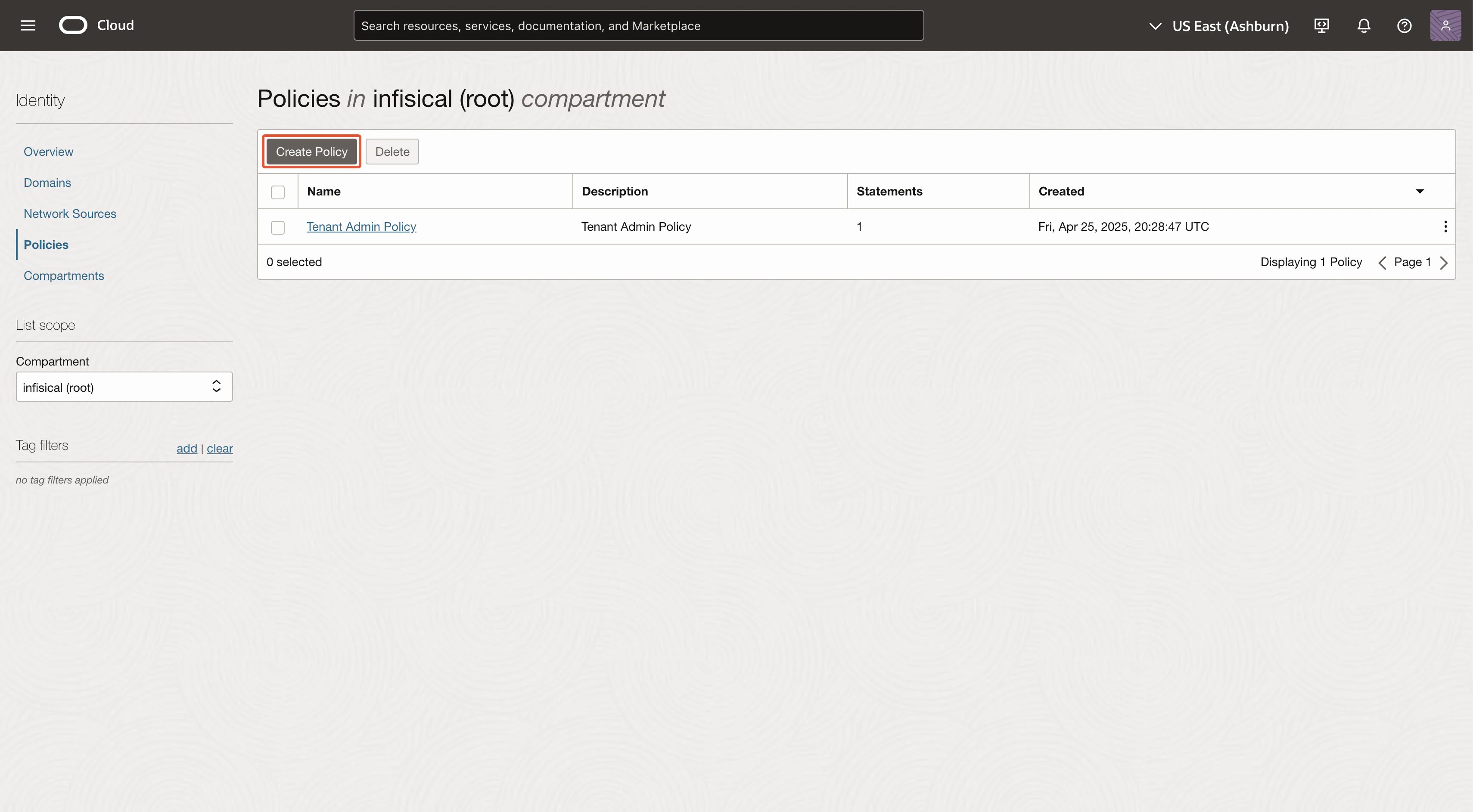Screen dimensions: 1473x812
Task: Click the Delete button
Action: tap(392, 152)
